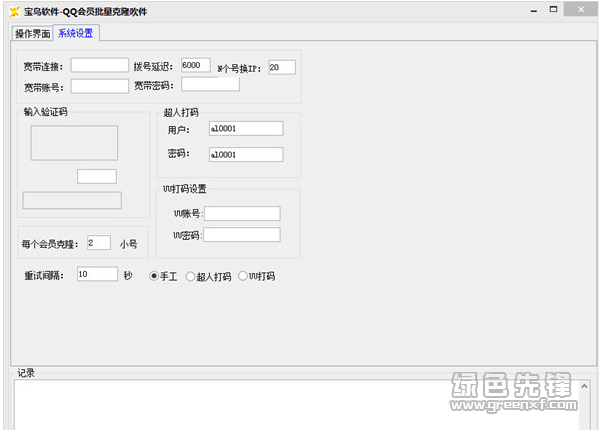Edit the 重试间隔 seconds field

pyautogui.click(x=97, y=274)
